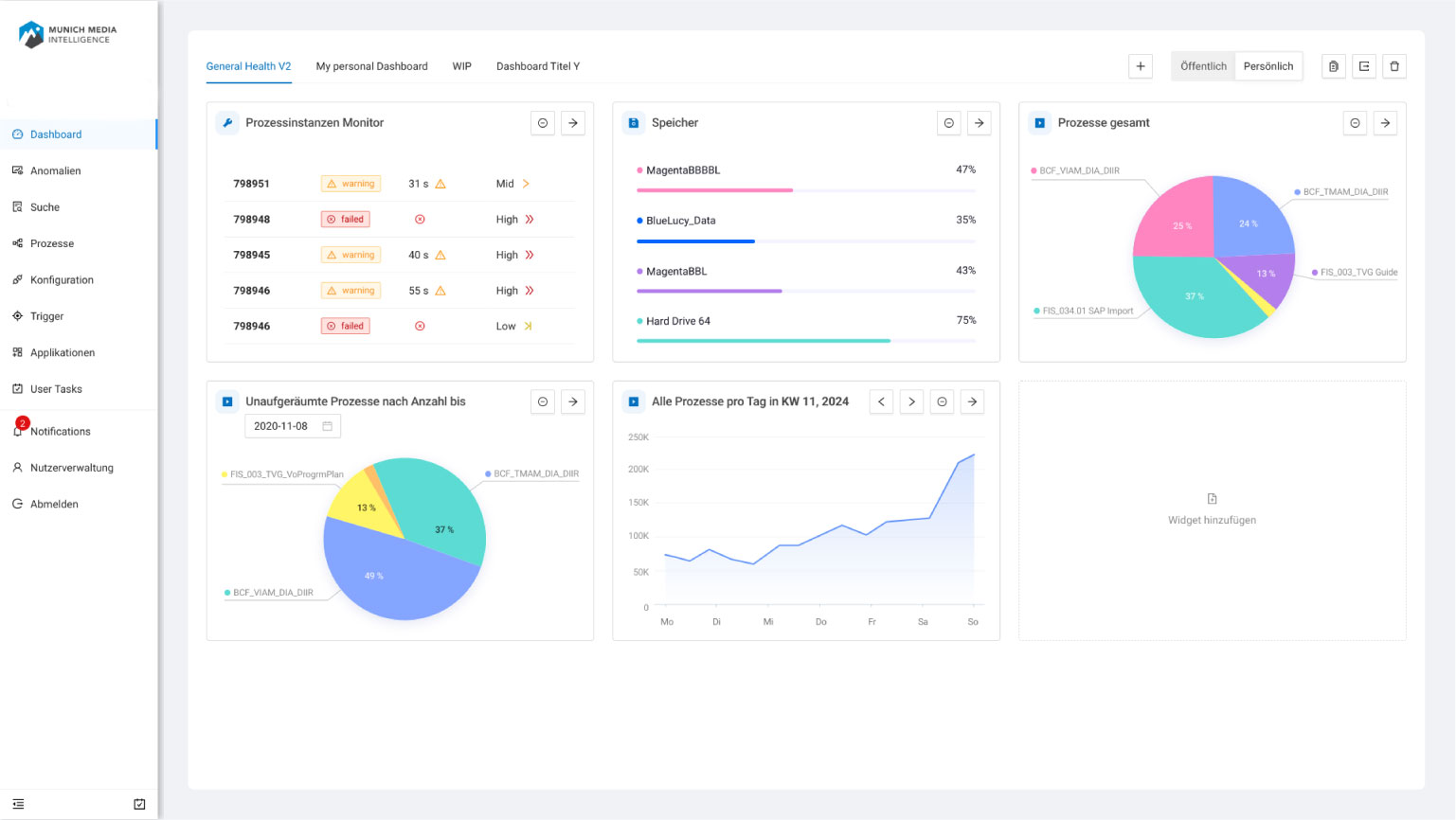Go to previous week in Alle Prozesse chart
This screenshot has height=820, width=1456.
[x=881, y=402]
